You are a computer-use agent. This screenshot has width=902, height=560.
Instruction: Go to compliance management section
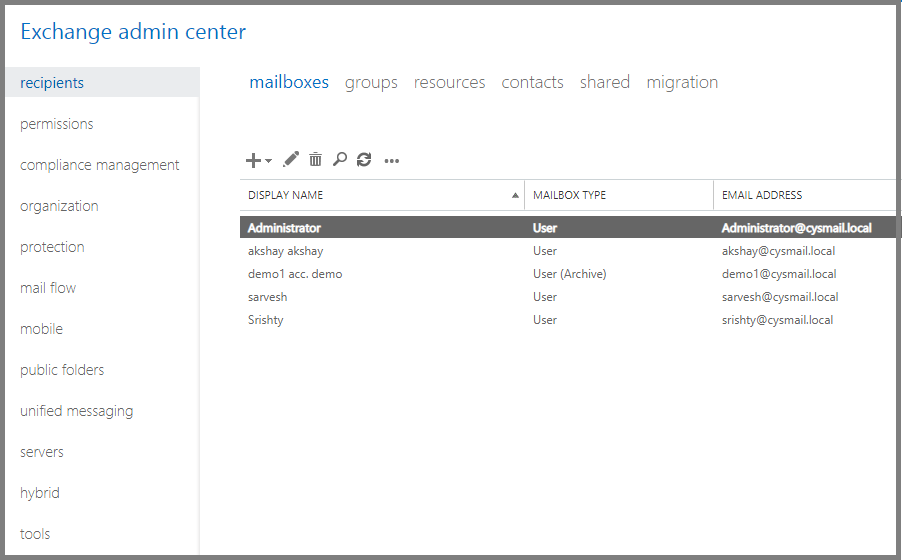point(100,165)
